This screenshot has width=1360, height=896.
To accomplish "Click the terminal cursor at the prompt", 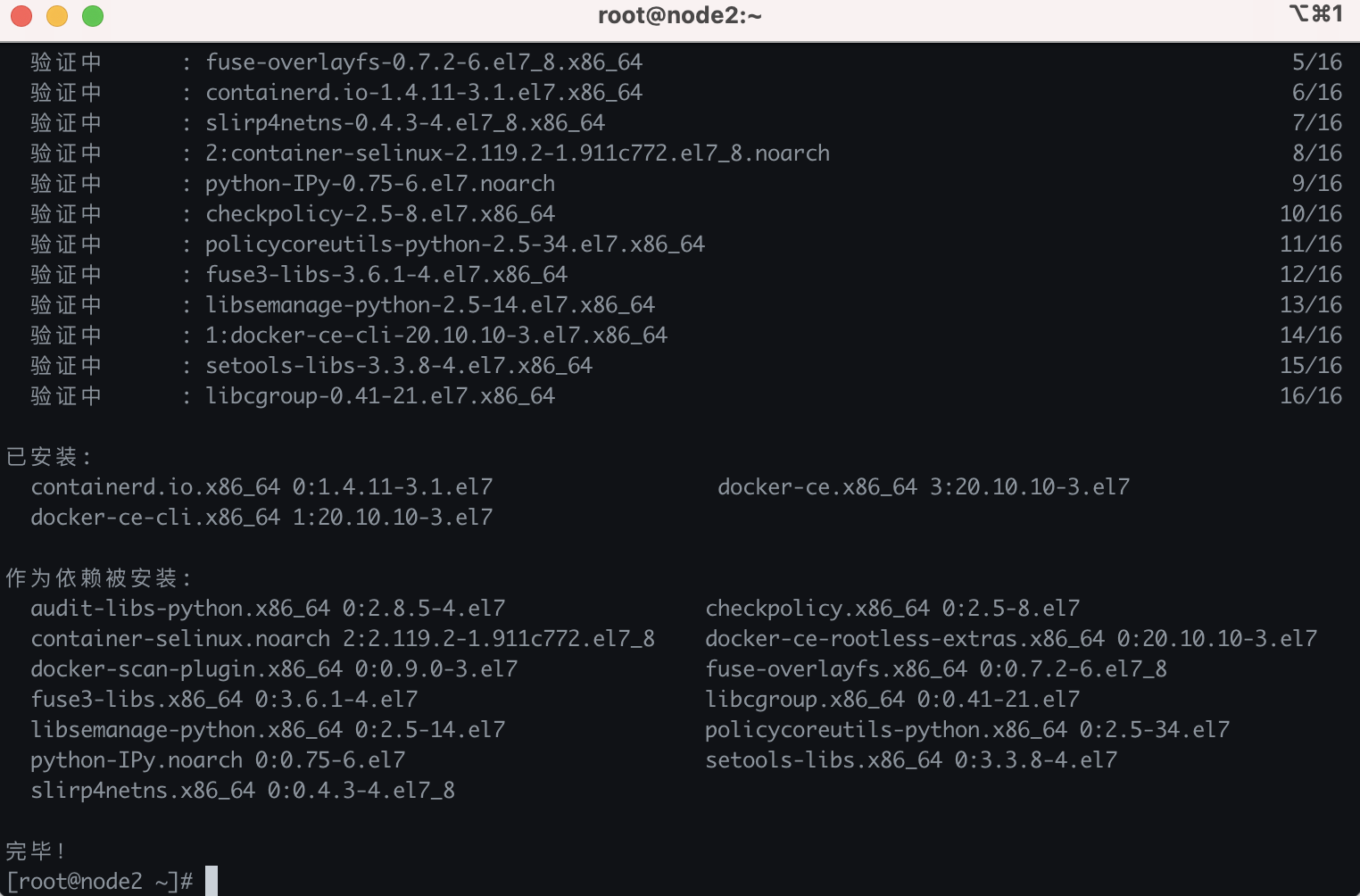I will tap(211, 881).
